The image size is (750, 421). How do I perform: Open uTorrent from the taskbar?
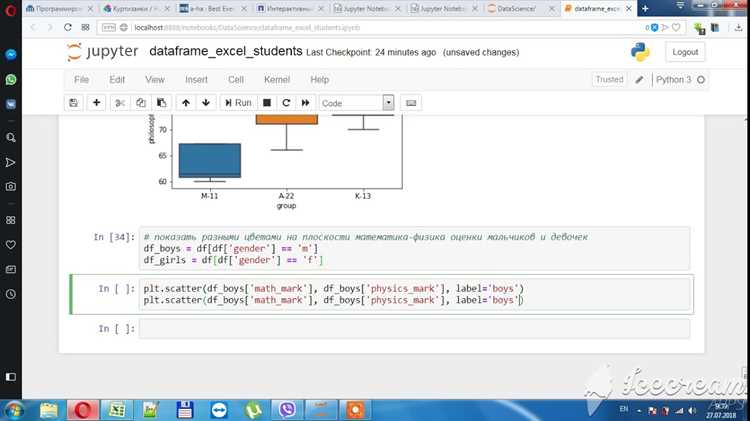(x=253, y=410)
